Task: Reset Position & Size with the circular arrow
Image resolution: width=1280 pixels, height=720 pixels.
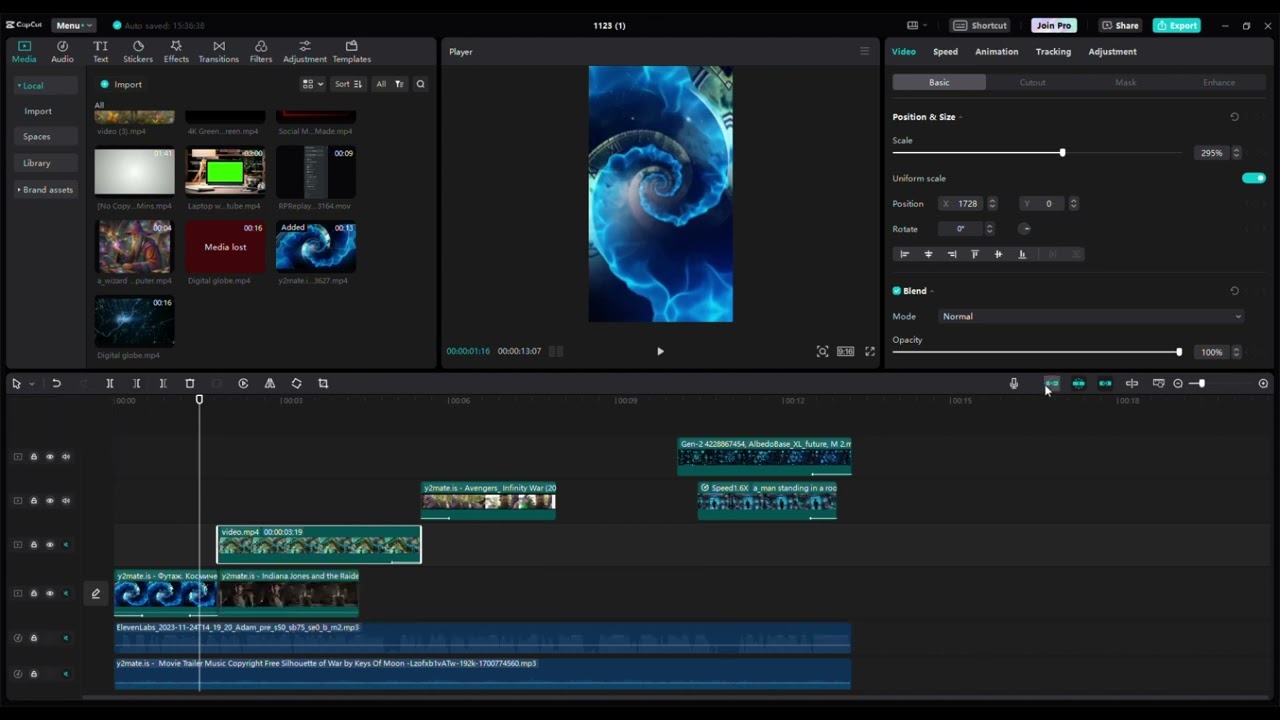Action: click(1234, 117)
